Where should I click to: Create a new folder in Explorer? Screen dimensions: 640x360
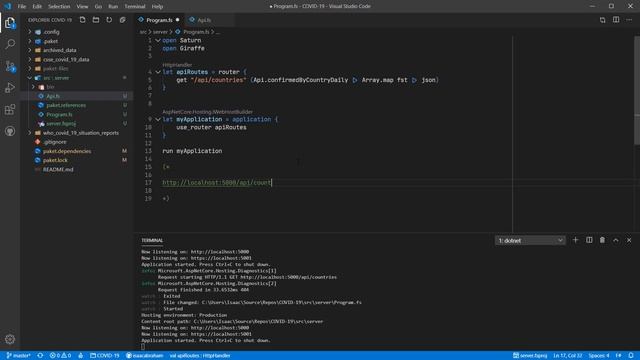[x=96, y=20]
